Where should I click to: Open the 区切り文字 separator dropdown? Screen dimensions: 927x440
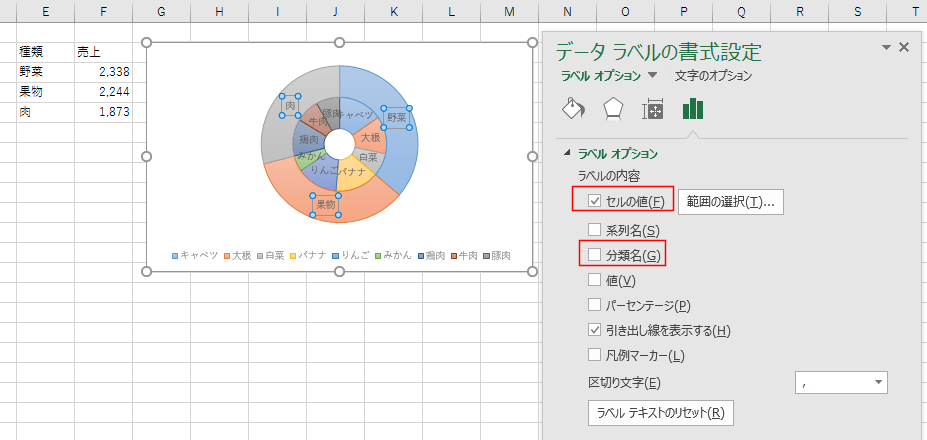point(878,383)
